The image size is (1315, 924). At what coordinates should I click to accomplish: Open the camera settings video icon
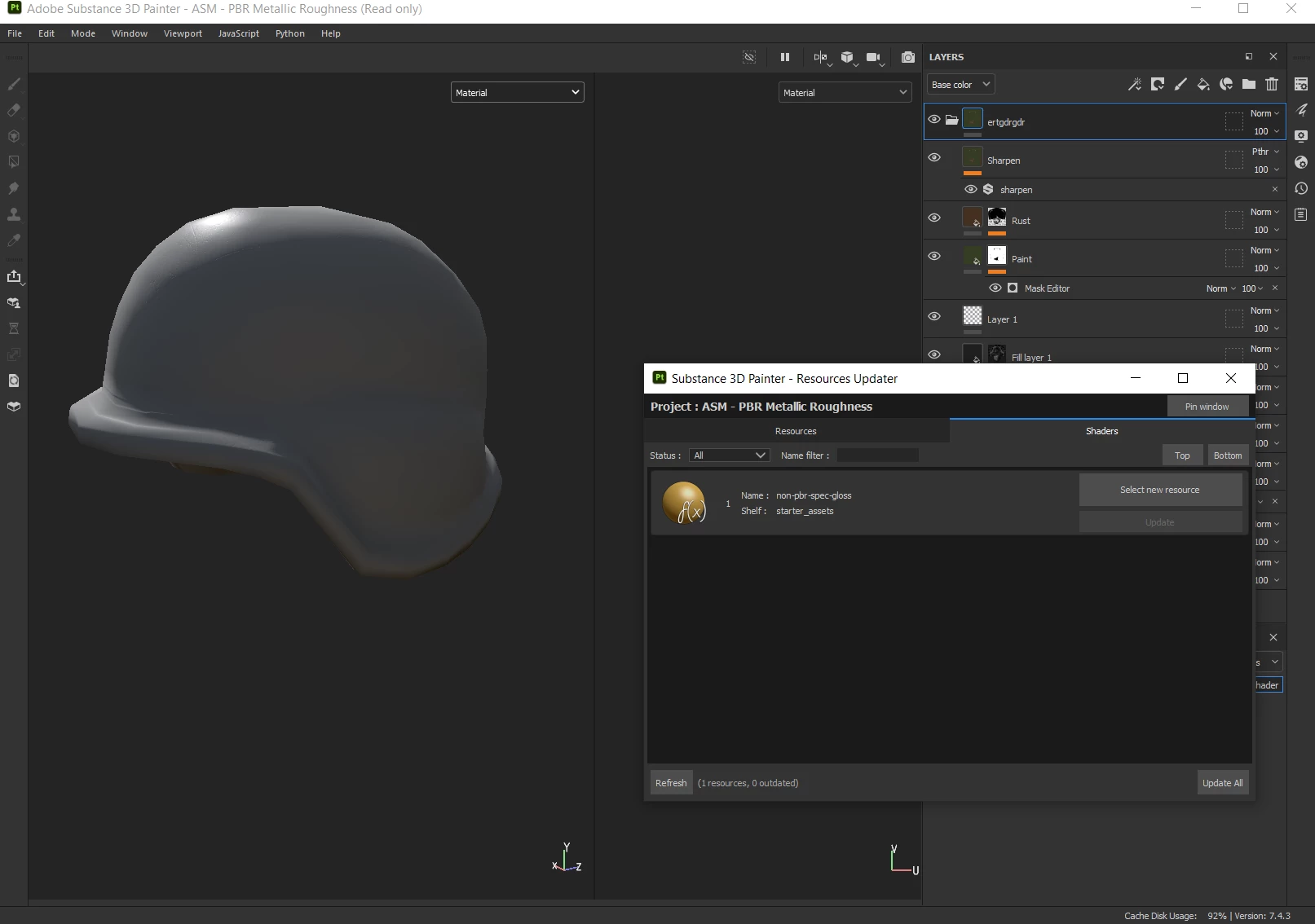[874, 57]
